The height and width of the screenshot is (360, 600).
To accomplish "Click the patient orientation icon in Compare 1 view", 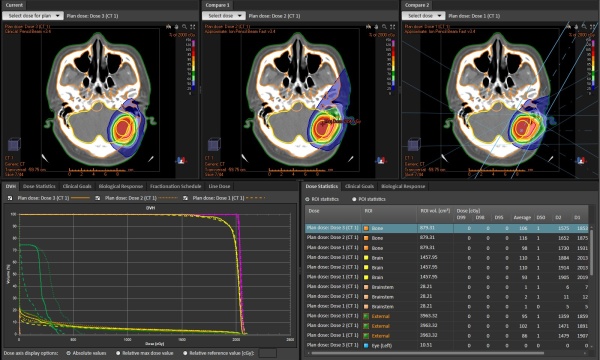I will coord(380,160).
